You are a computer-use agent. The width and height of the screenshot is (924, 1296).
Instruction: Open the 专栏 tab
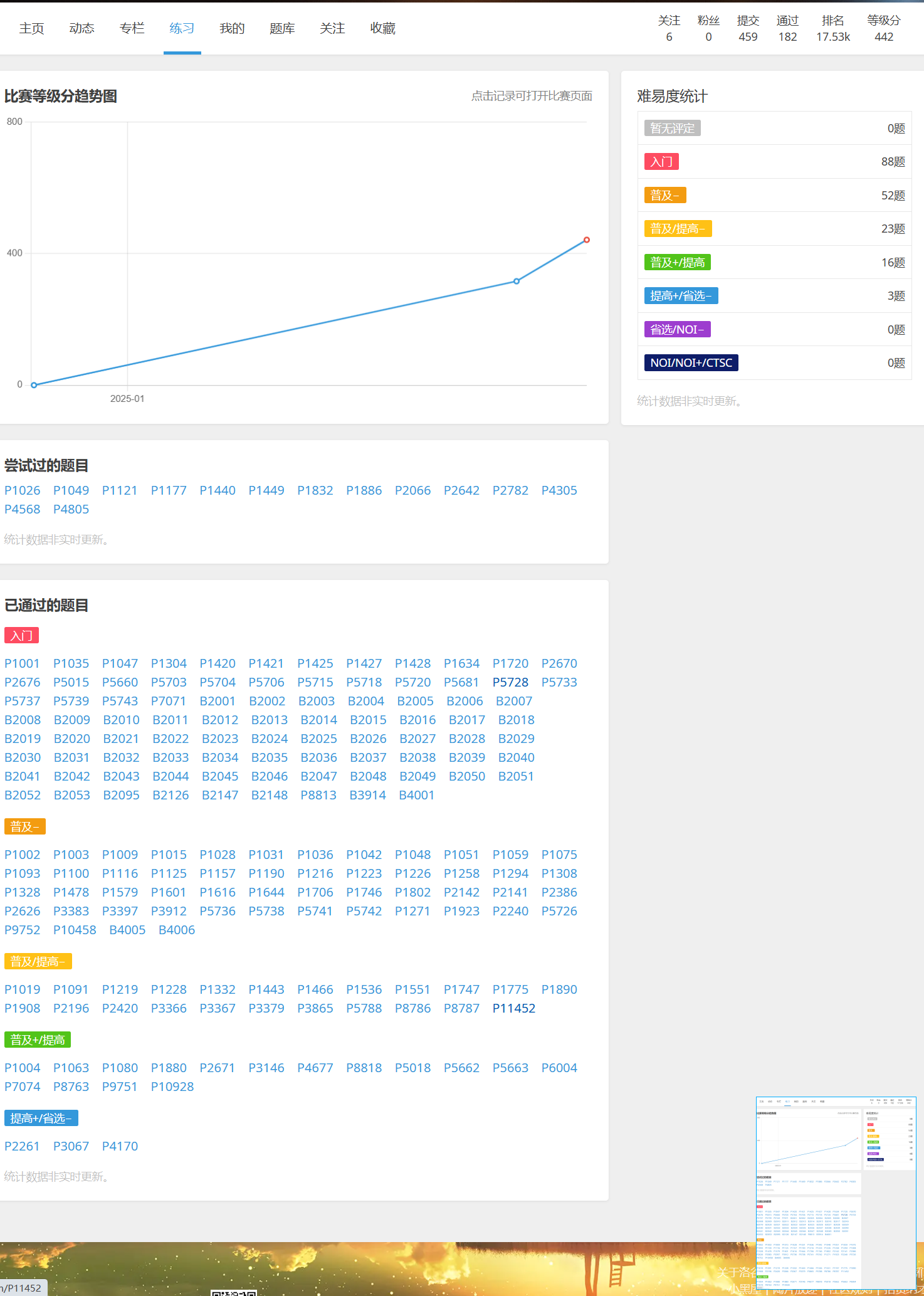(x=132, y=28)
